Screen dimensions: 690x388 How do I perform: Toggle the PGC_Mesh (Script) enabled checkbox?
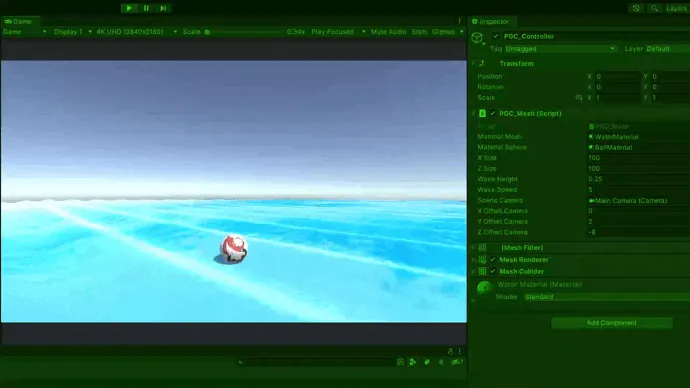click(492, 113)
